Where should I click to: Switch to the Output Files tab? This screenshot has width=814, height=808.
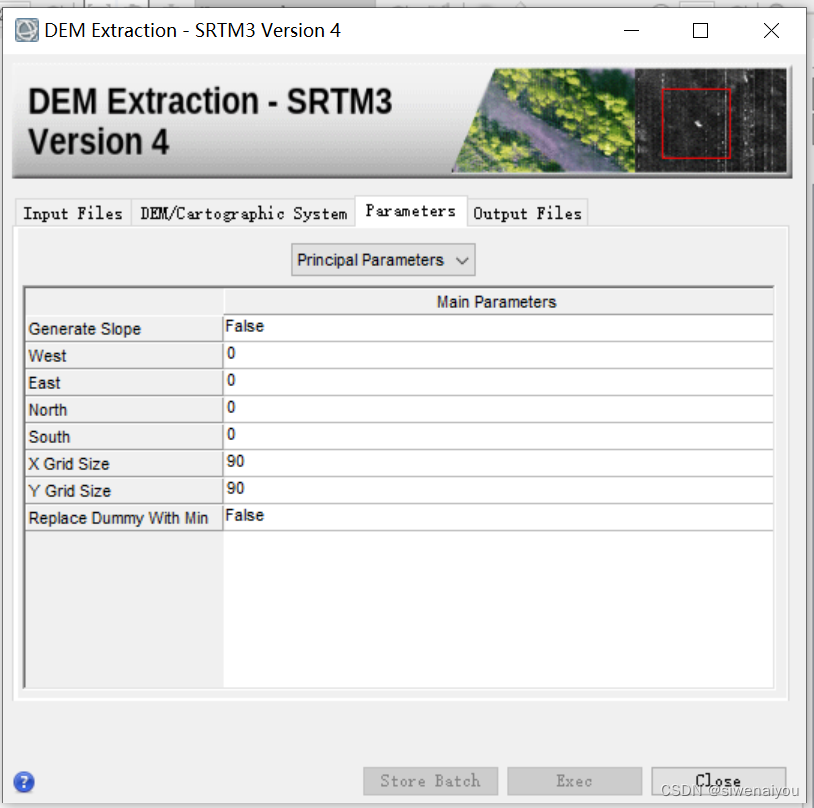pyautogui.click(x=527, y=212)
